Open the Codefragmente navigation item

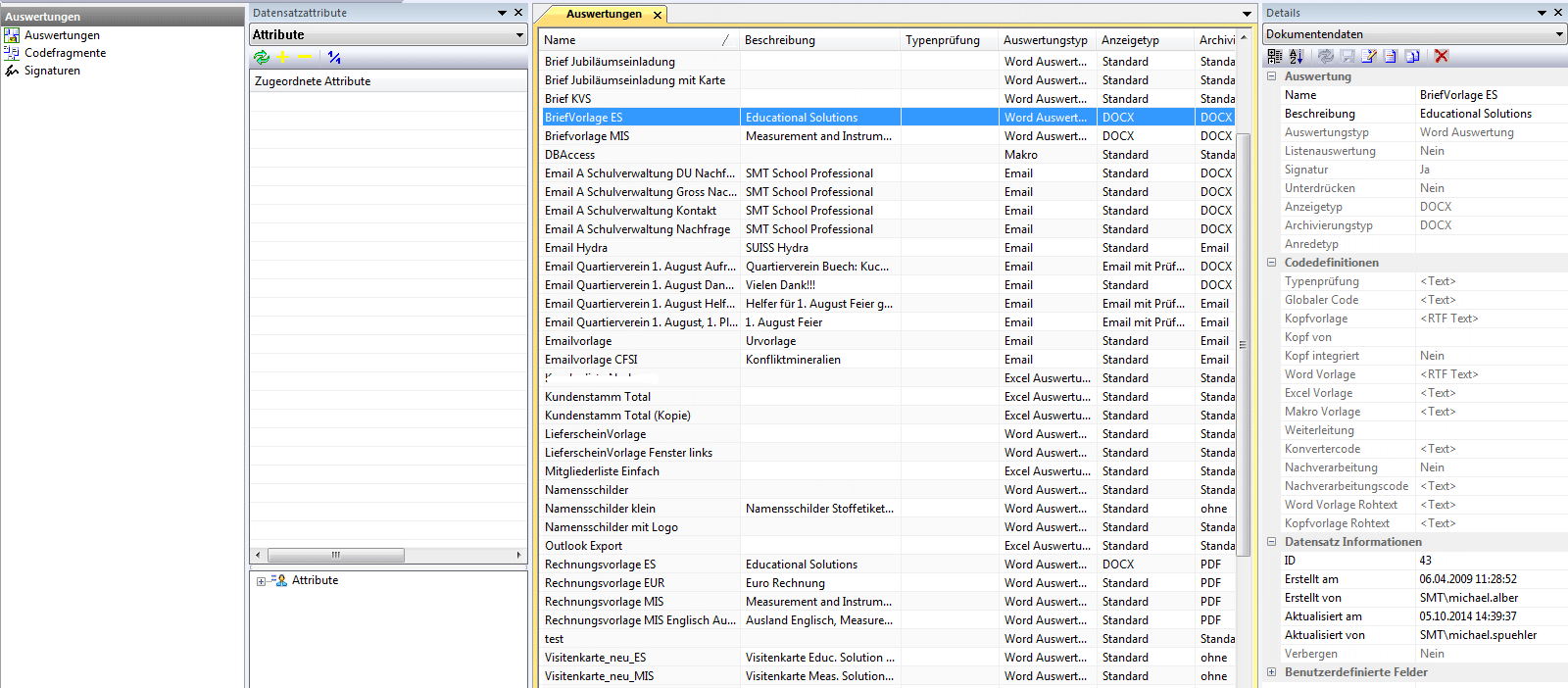click(65, 53)
